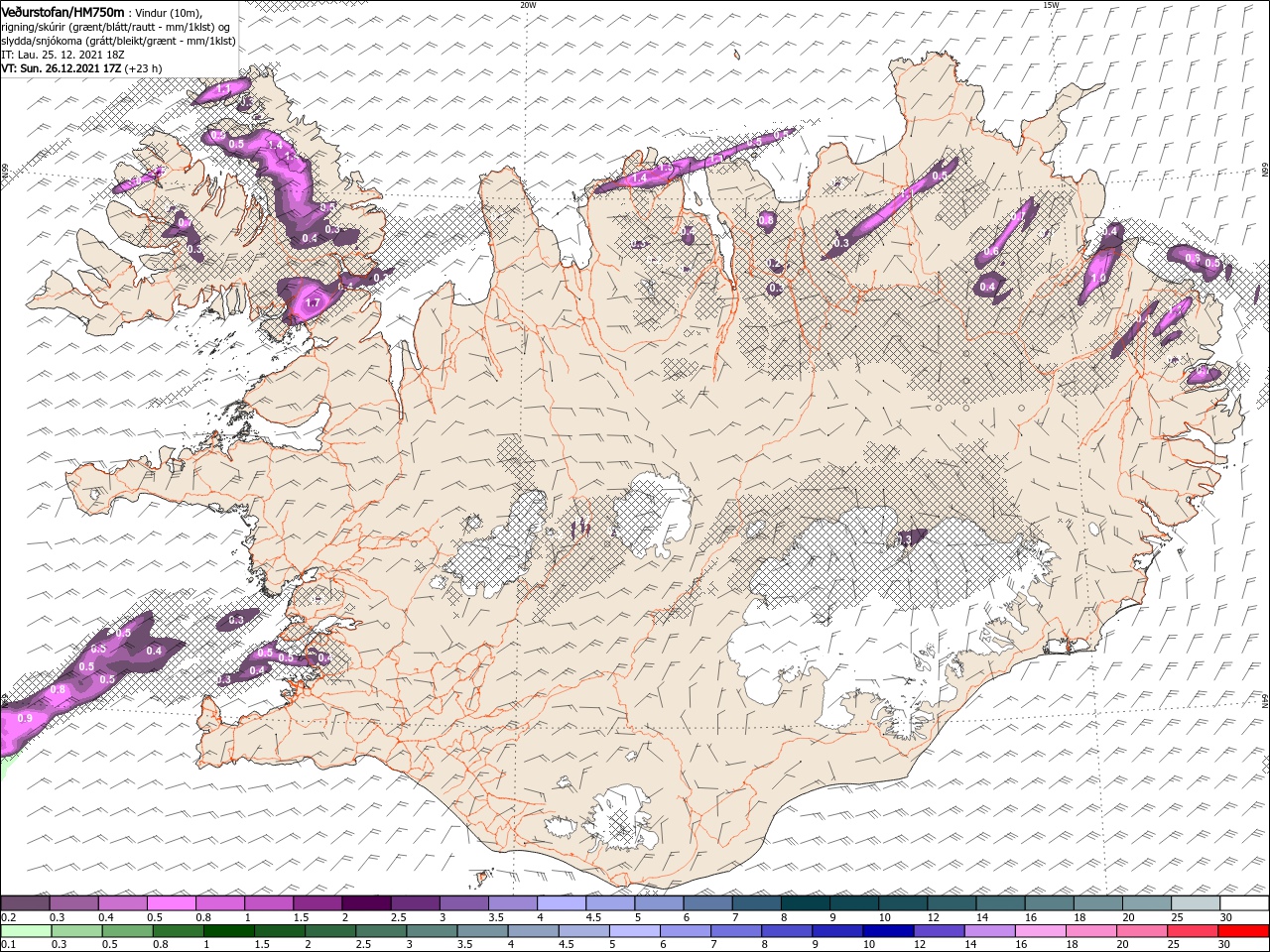Image resolution: width=1270 pixels, height=952 pixels.
Task: Select the purple swatch between 0.3 and 0.4
Action: [x=73, y=903]
